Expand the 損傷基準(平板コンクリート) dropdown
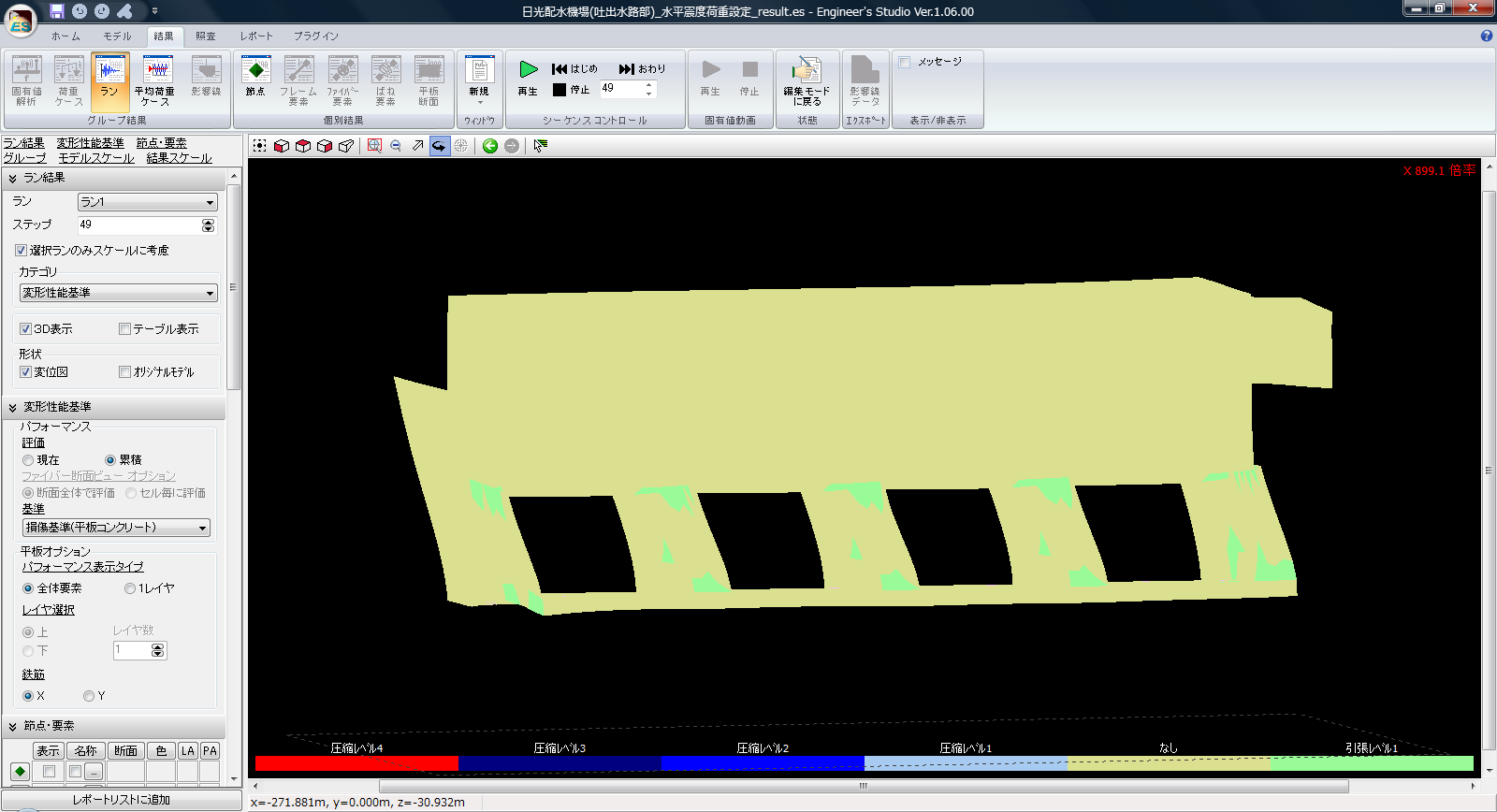 tap(116, 528)
